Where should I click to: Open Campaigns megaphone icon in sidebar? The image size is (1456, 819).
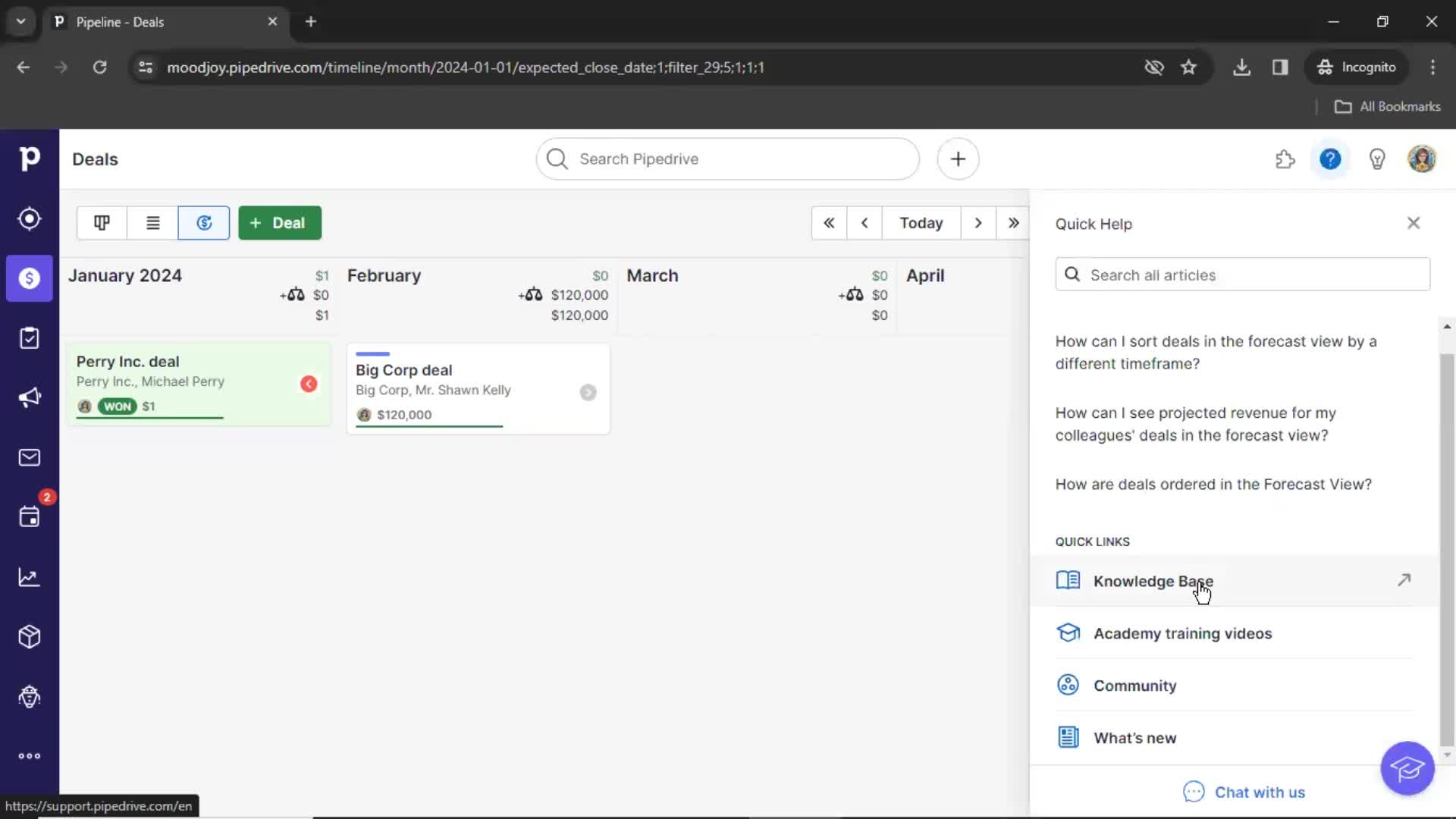tap(30, 397)
